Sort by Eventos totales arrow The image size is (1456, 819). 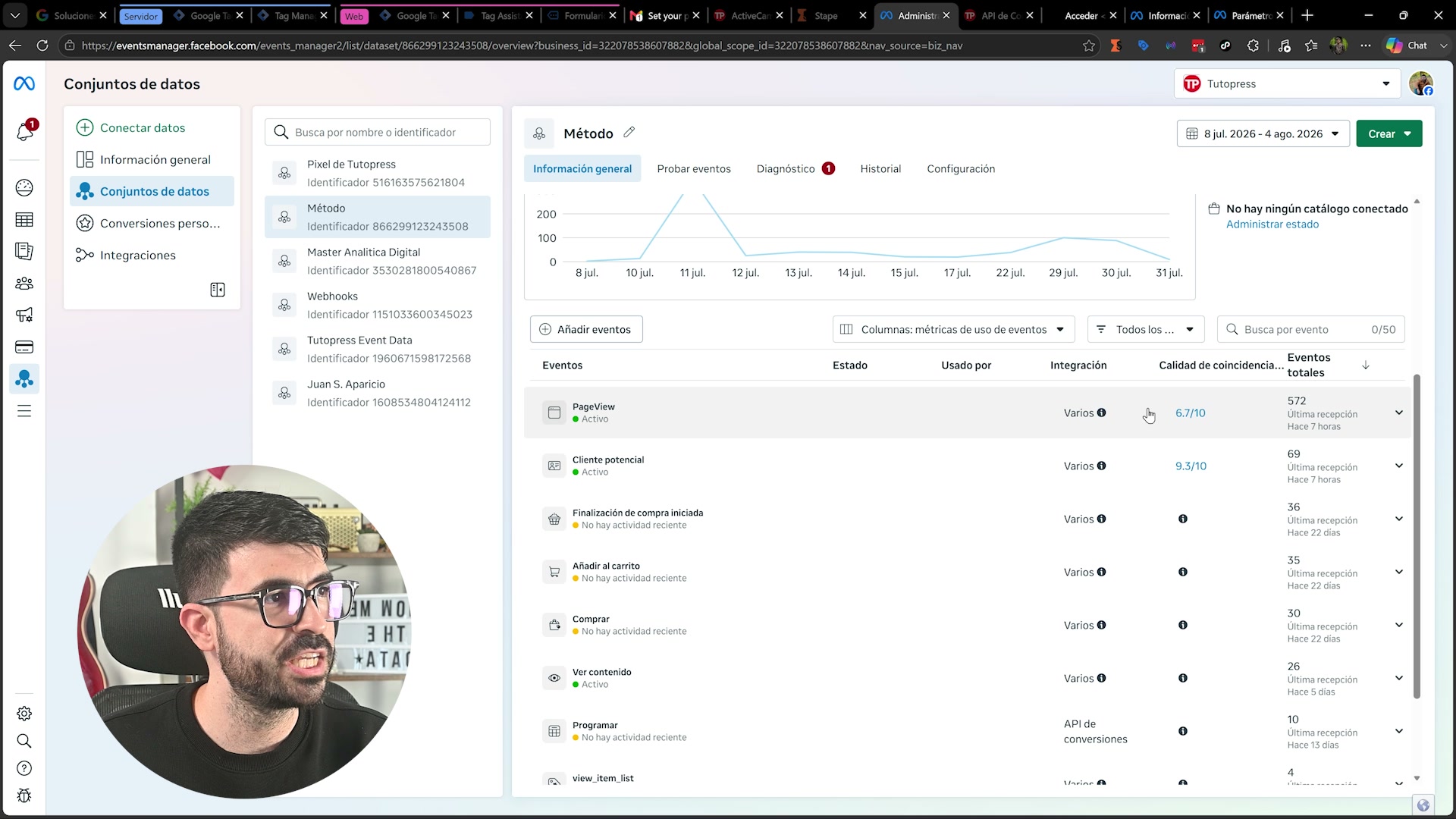[1366, 365]
